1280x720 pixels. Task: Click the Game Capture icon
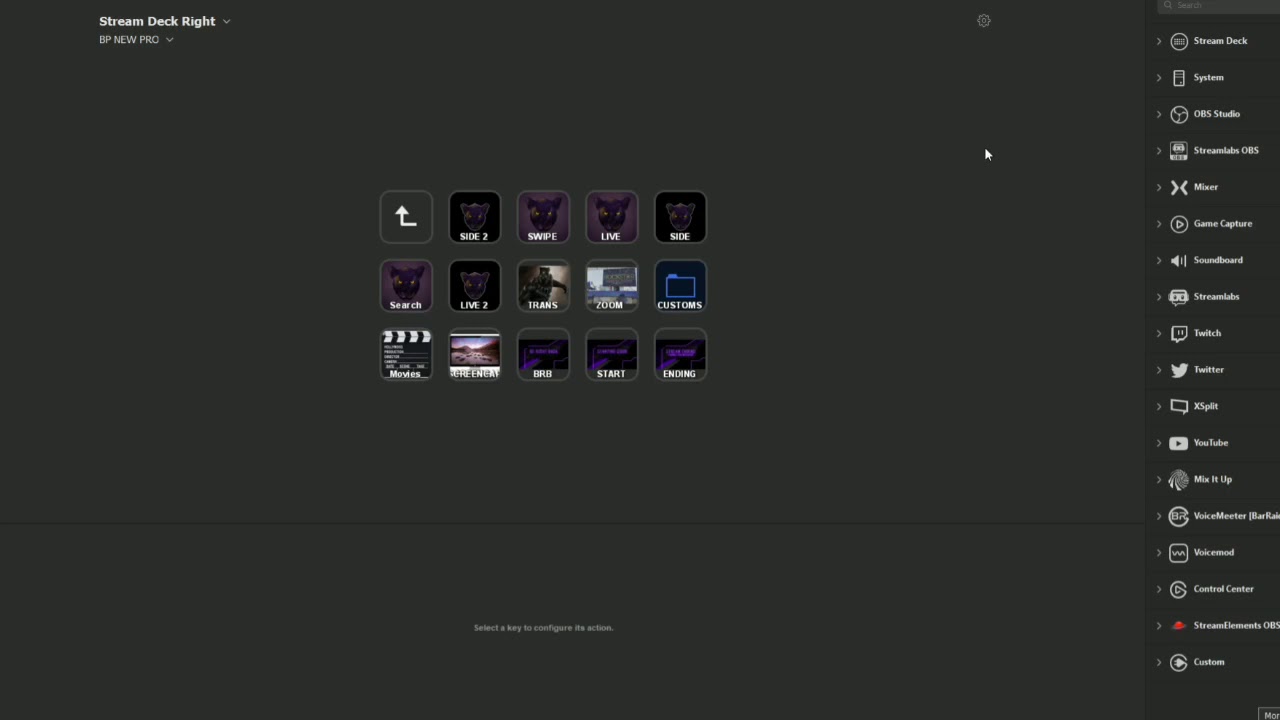pos(1179,224)
